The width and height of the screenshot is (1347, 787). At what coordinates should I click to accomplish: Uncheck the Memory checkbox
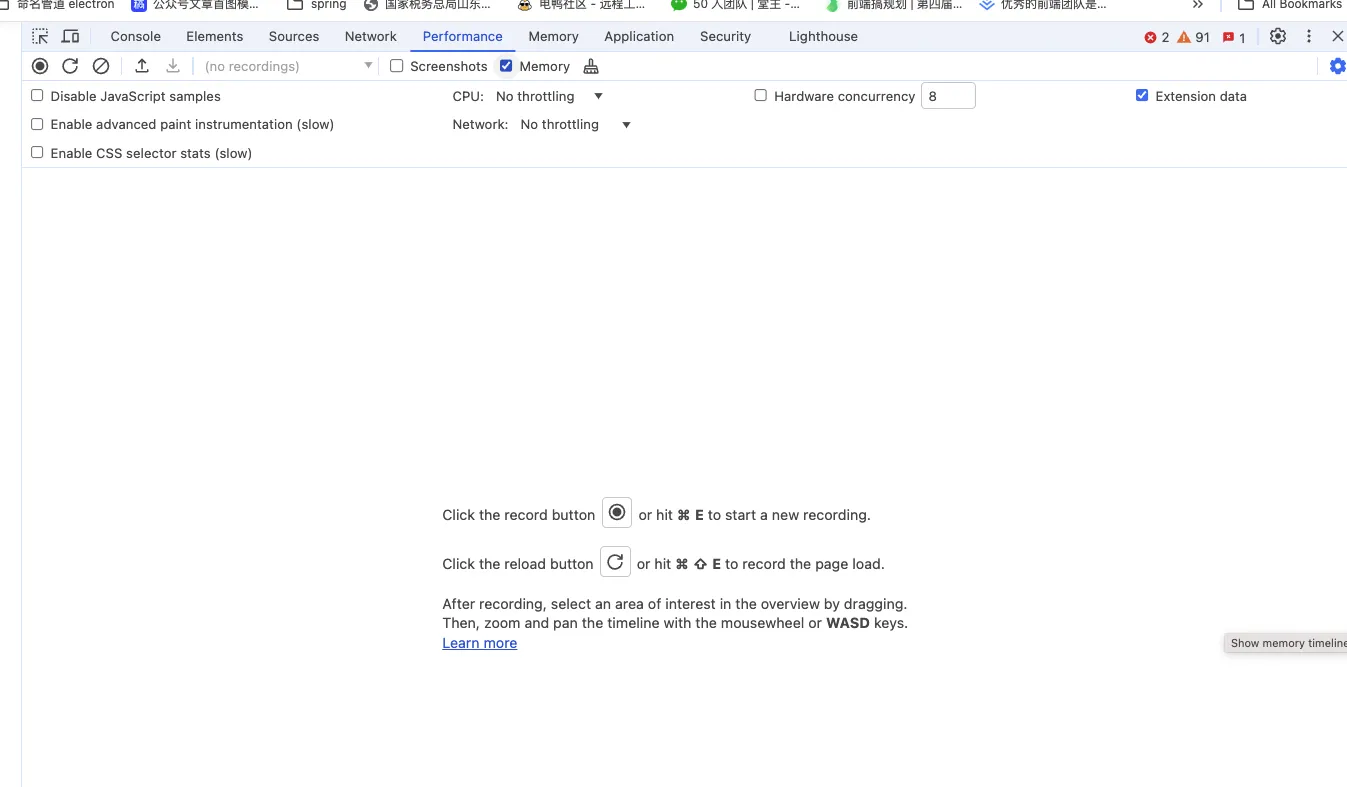pyautogui.click(x=506, y=66)
